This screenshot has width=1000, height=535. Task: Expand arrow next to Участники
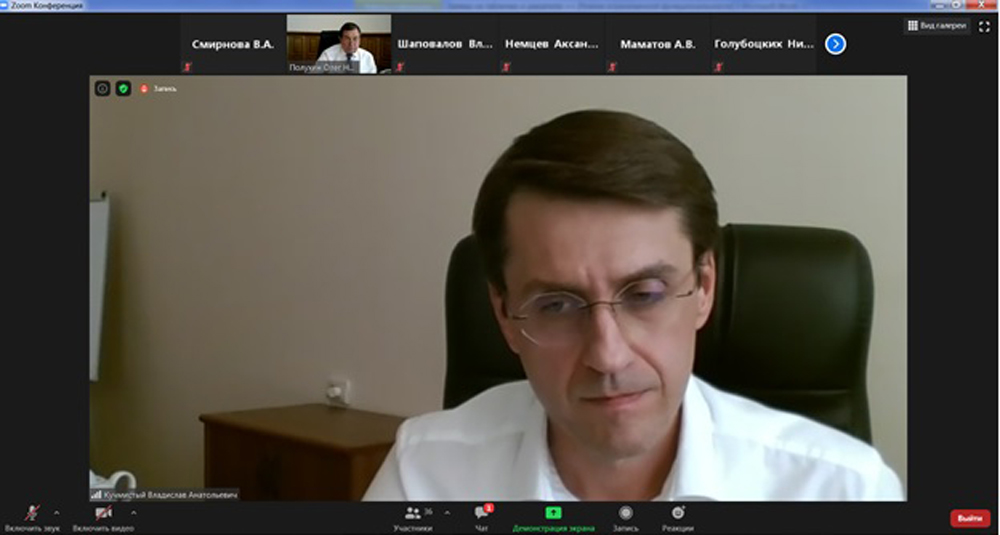coord(447,512)
